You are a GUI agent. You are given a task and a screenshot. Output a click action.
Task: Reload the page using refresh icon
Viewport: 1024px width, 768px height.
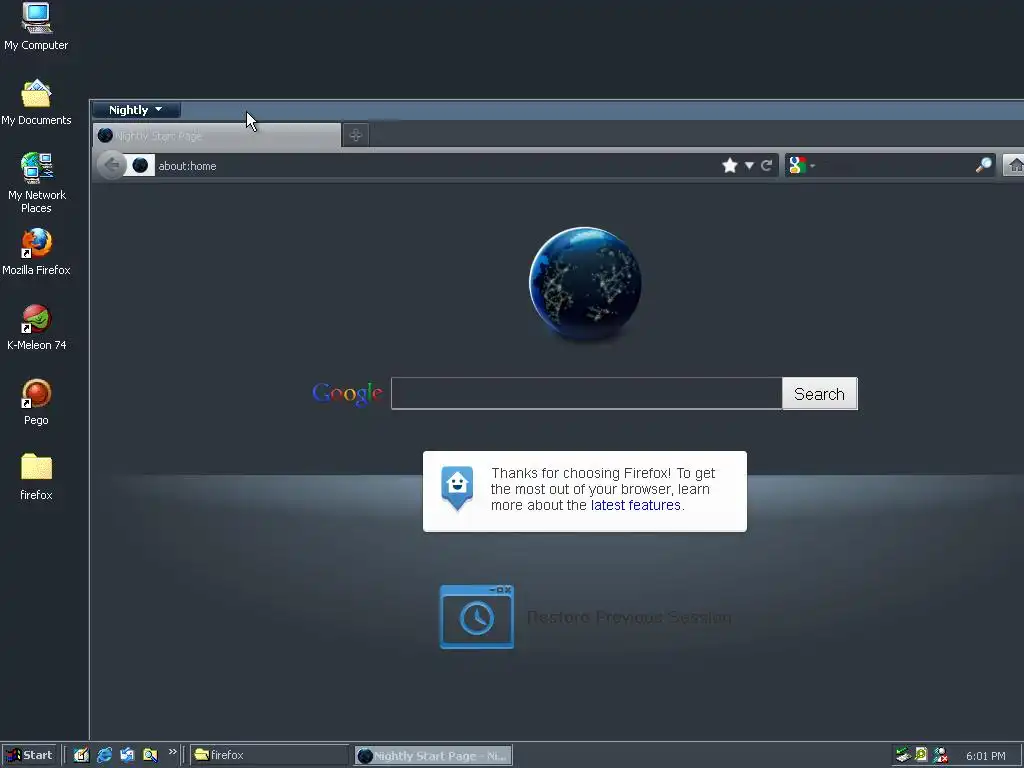(767, 166)
